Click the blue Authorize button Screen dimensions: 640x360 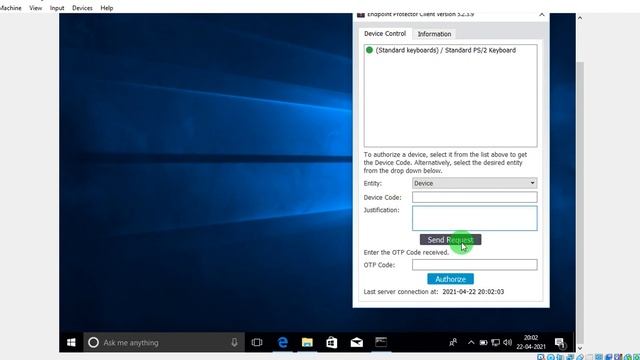450,279
